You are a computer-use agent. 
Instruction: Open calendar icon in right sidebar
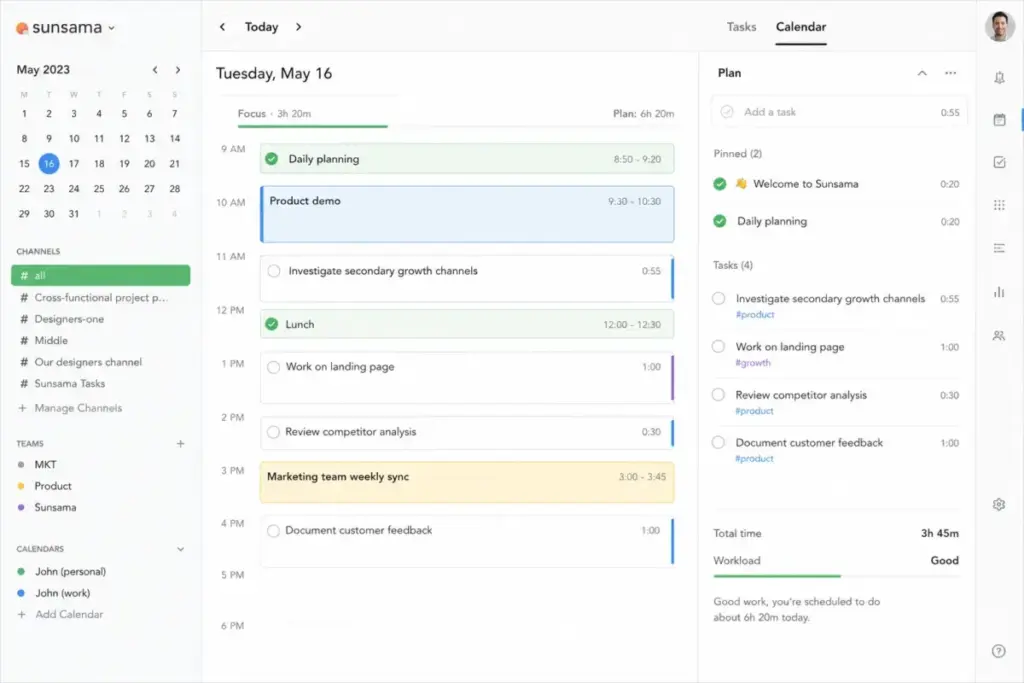[999, 119]
